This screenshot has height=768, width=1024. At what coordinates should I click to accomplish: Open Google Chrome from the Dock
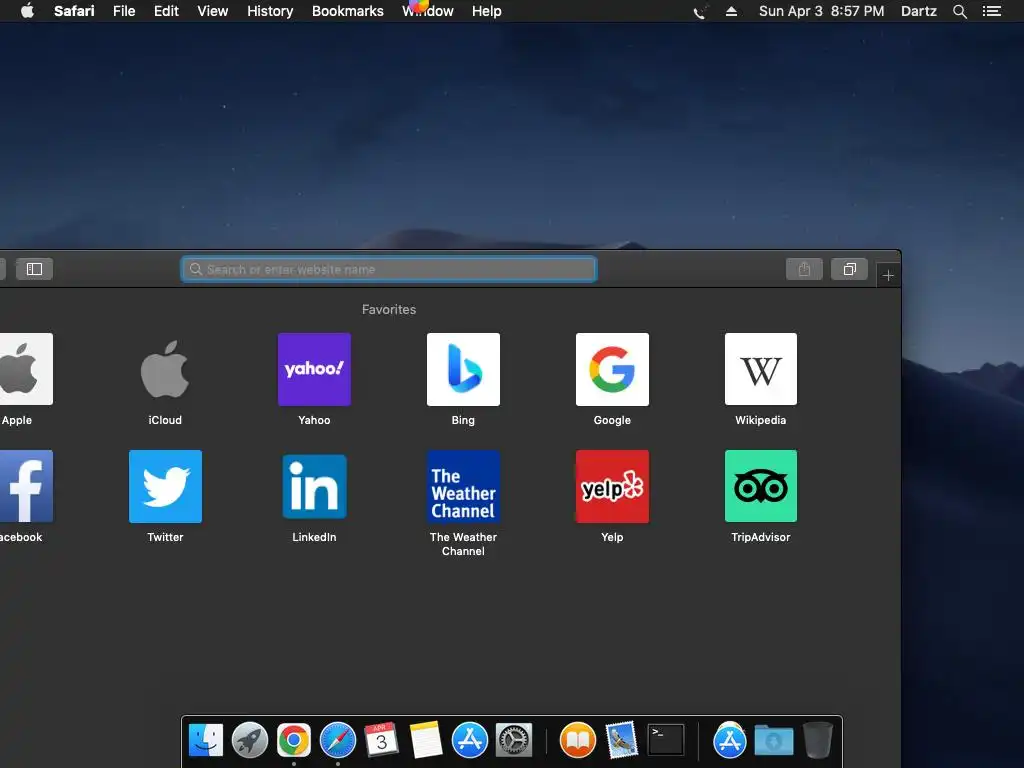(x=294, y=740)
